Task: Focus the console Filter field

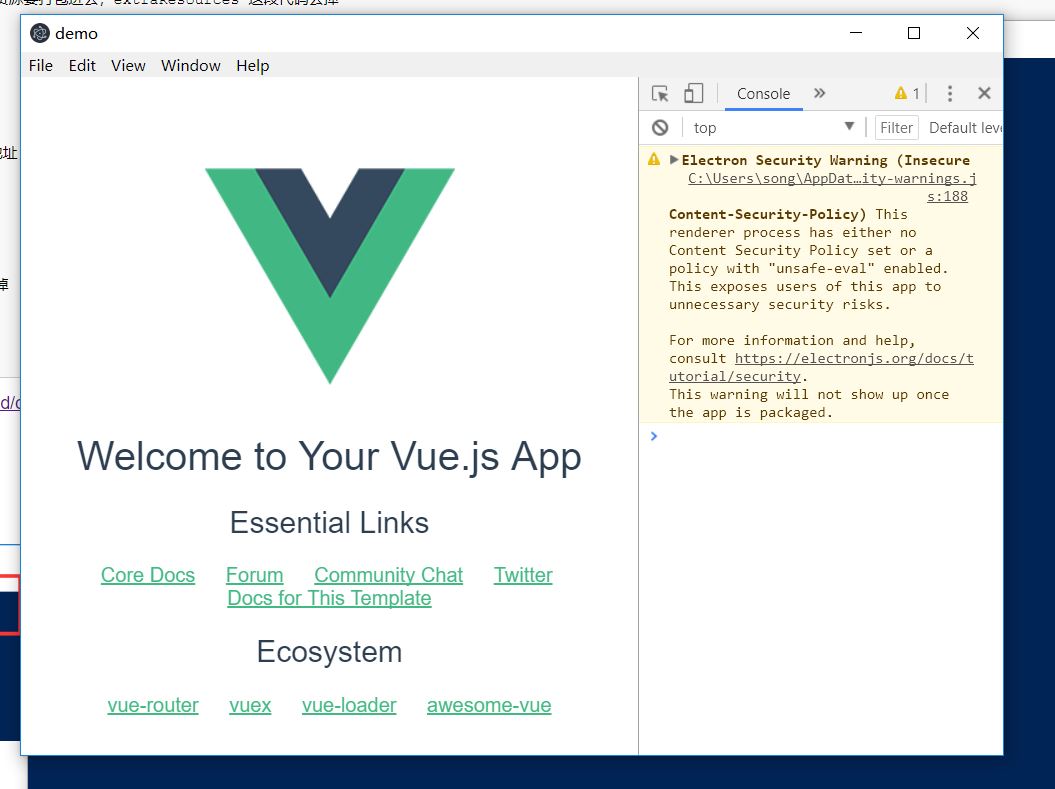Action: 896,128
